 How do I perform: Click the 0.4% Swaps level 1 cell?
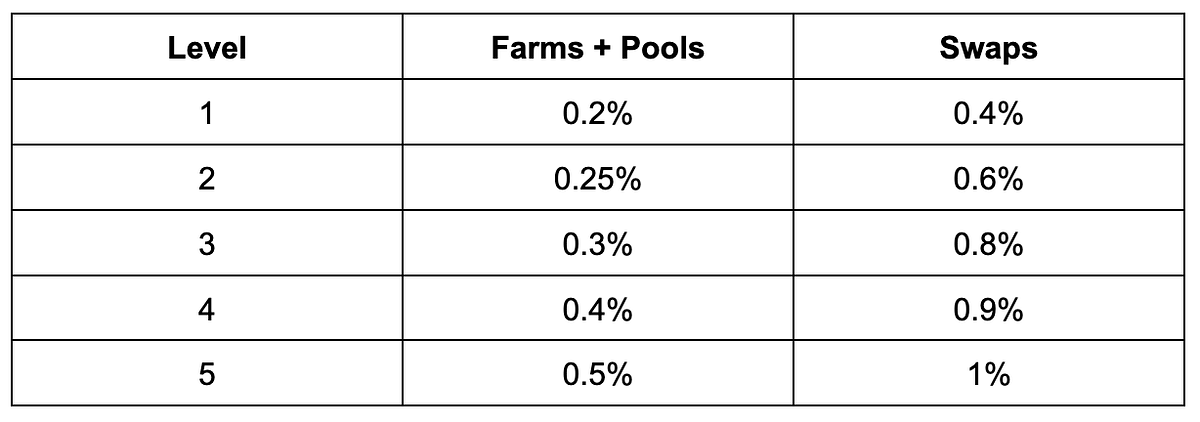point(988,114)
